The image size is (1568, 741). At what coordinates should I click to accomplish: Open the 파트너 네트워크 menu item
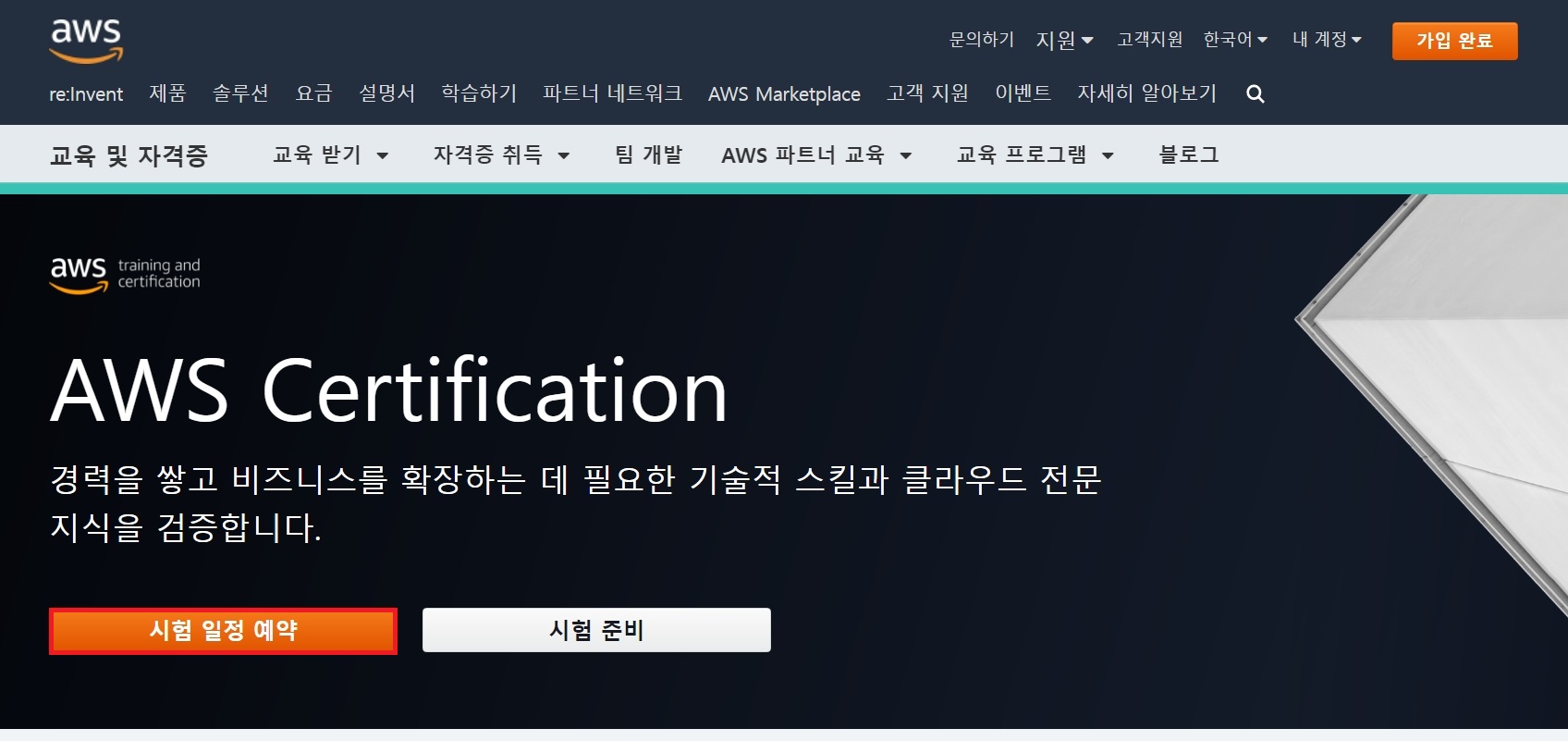612,93
